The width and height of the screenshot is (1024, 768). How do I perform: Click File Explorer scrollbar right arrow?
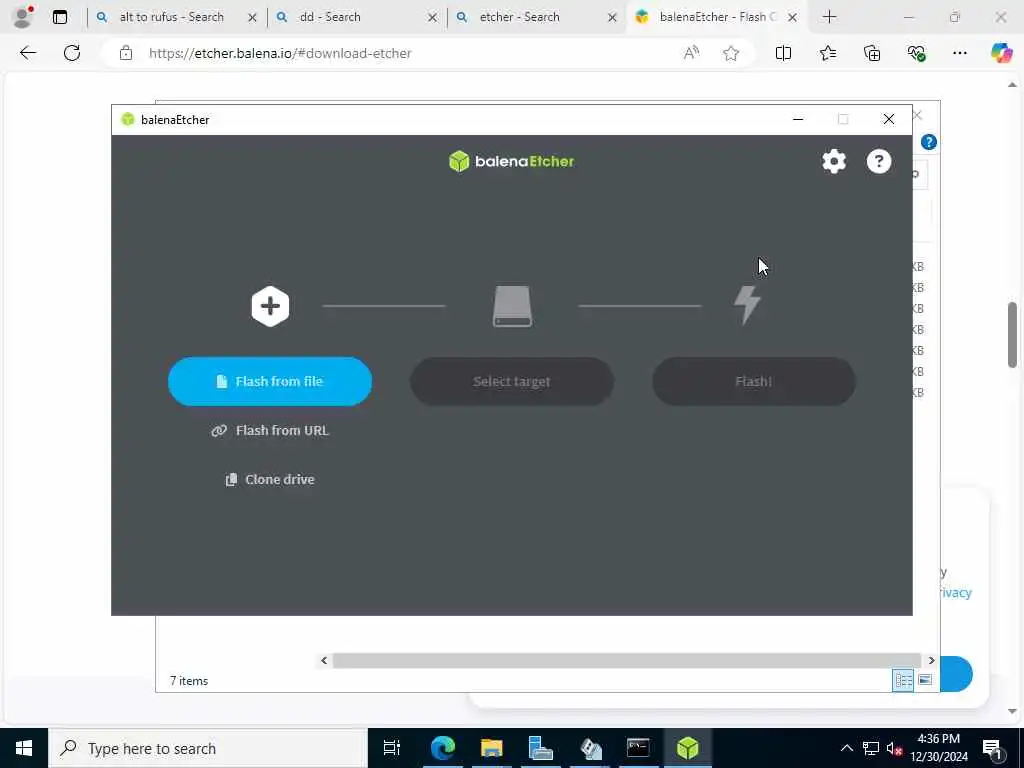coord(931,660)
